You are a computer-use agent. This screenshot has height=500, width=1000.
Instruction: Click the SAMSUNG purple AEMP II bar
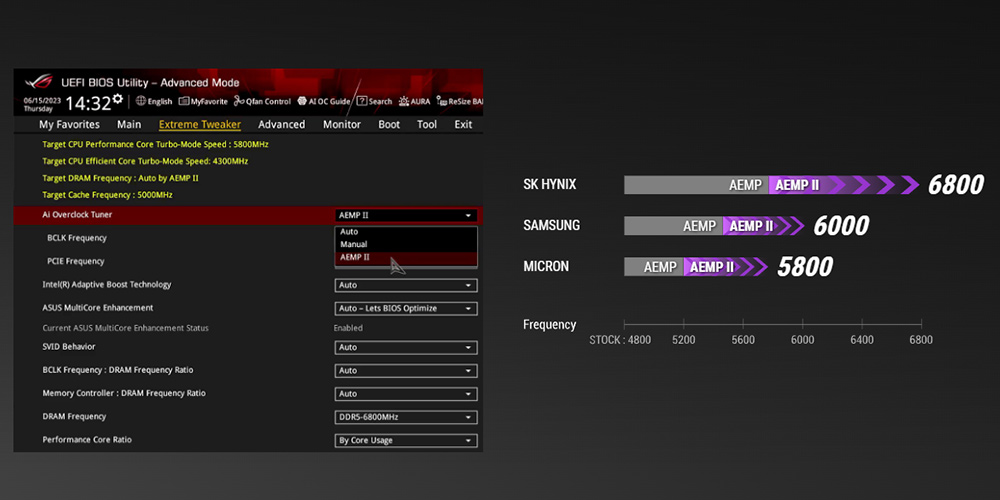tap(763, 226)
